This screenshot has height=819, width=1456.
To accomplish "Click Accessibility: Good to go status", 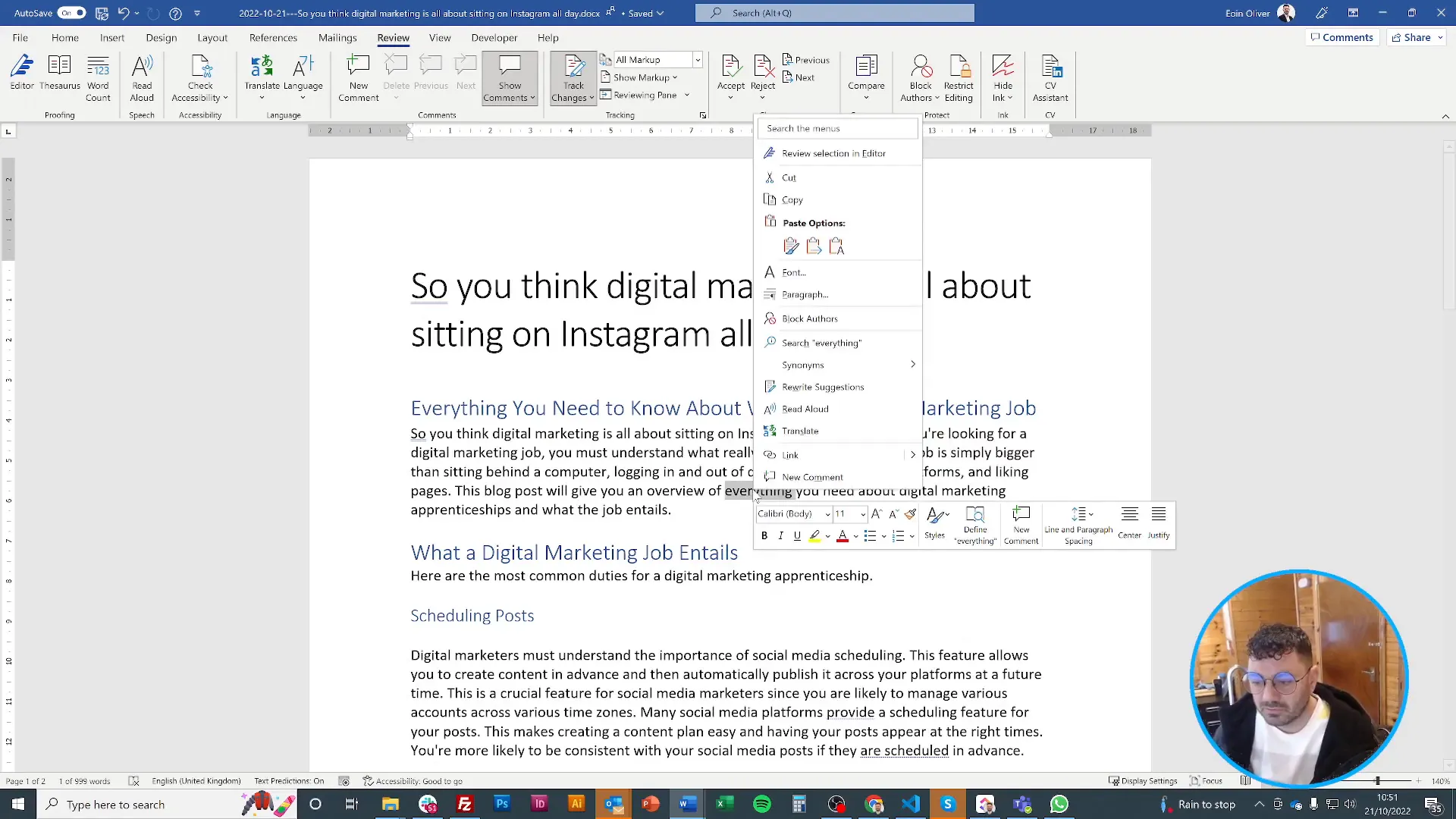I will pyautogui.click(x=413, y=781).
